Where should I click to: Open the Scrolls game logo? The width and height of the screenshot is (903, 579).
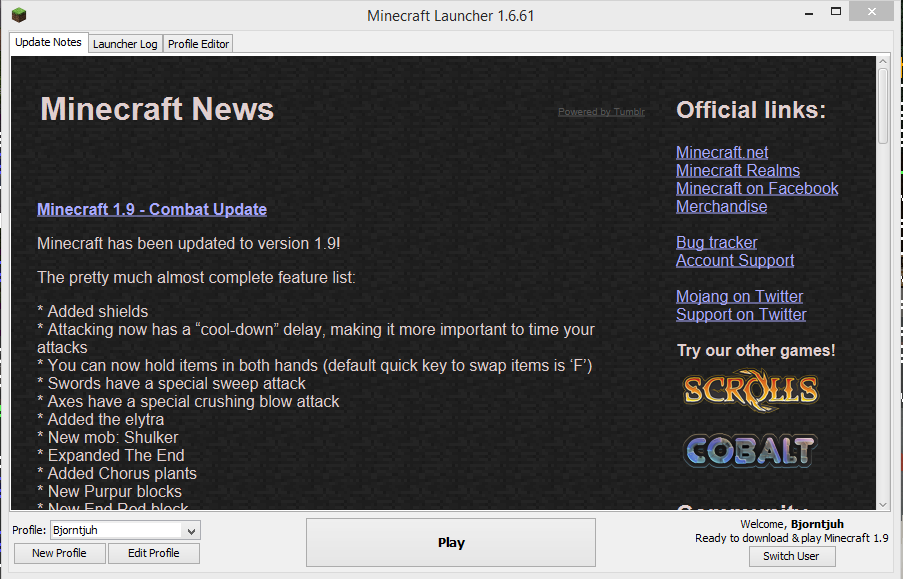pos(750,391)
